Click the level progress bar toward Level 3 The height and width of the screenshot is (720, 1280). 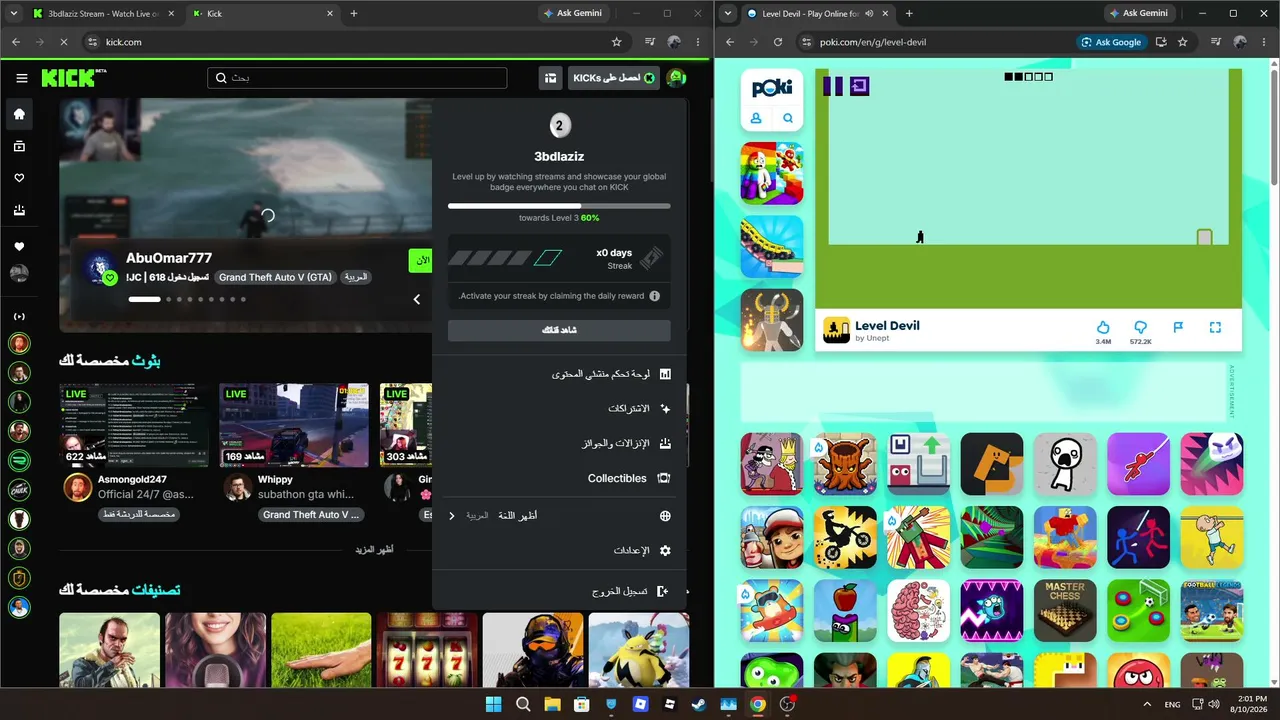(x=559, y=206)
